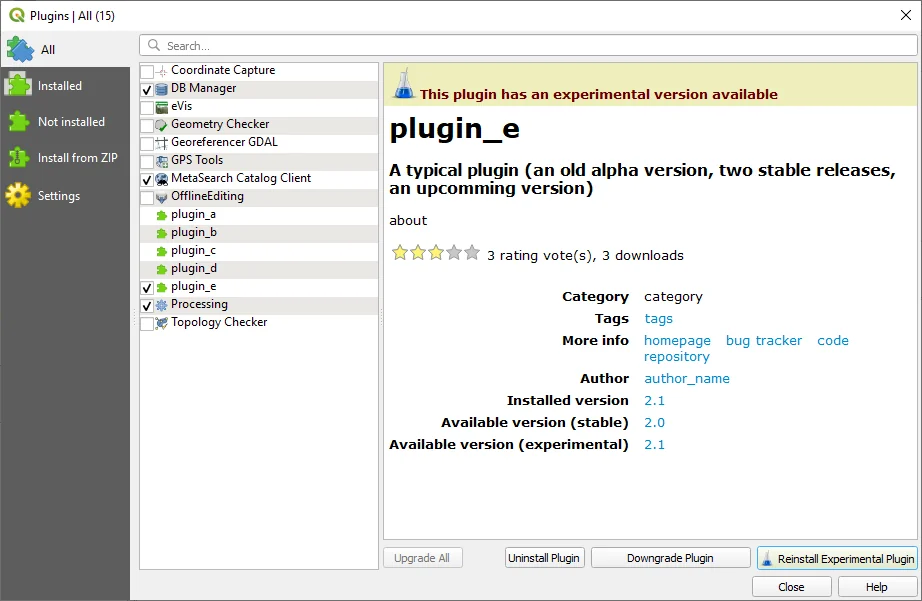Click into the plugin Search field
This screenshot has width=922, height=601.
[530, 46]
